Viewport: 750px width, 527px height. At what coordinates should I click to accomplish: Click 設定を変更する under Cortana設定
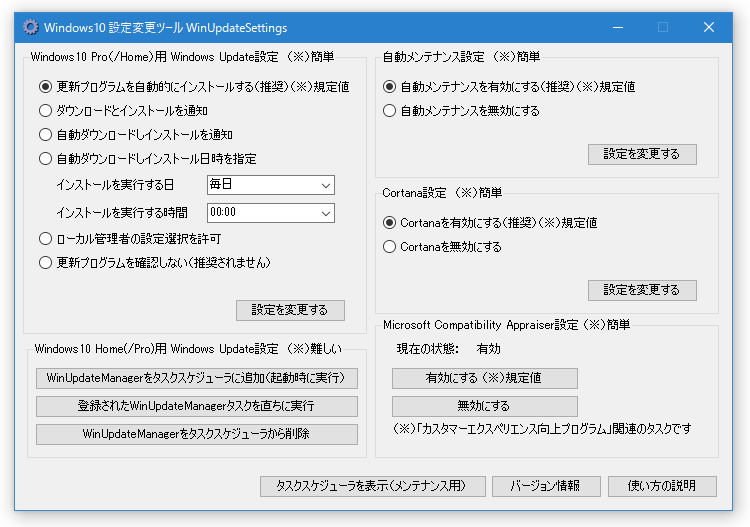point(642,290)
